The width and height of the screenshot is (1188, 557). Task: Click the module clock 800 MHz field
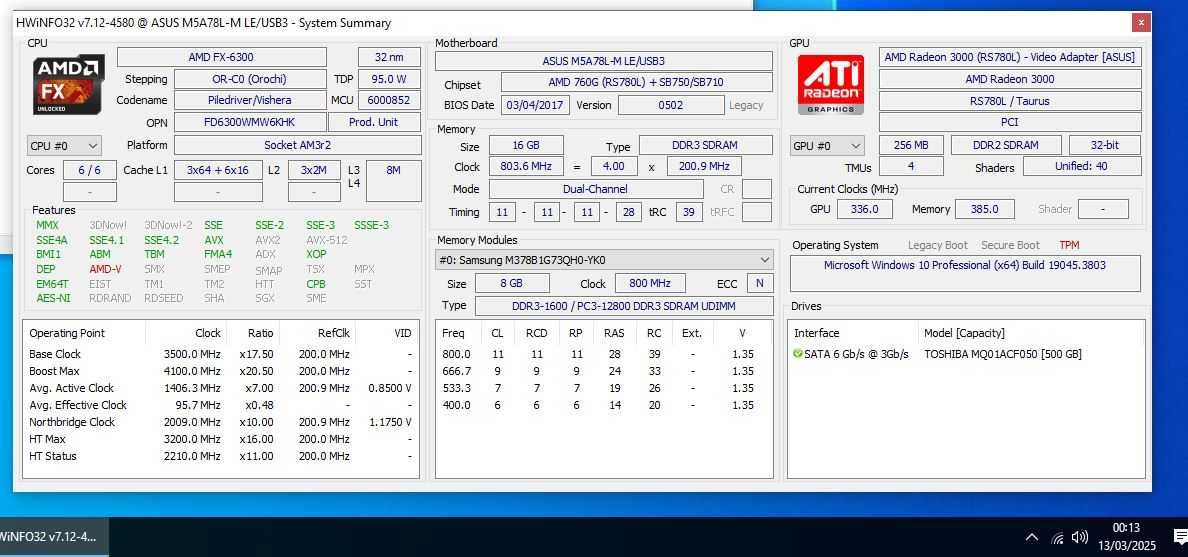point(649,283)
